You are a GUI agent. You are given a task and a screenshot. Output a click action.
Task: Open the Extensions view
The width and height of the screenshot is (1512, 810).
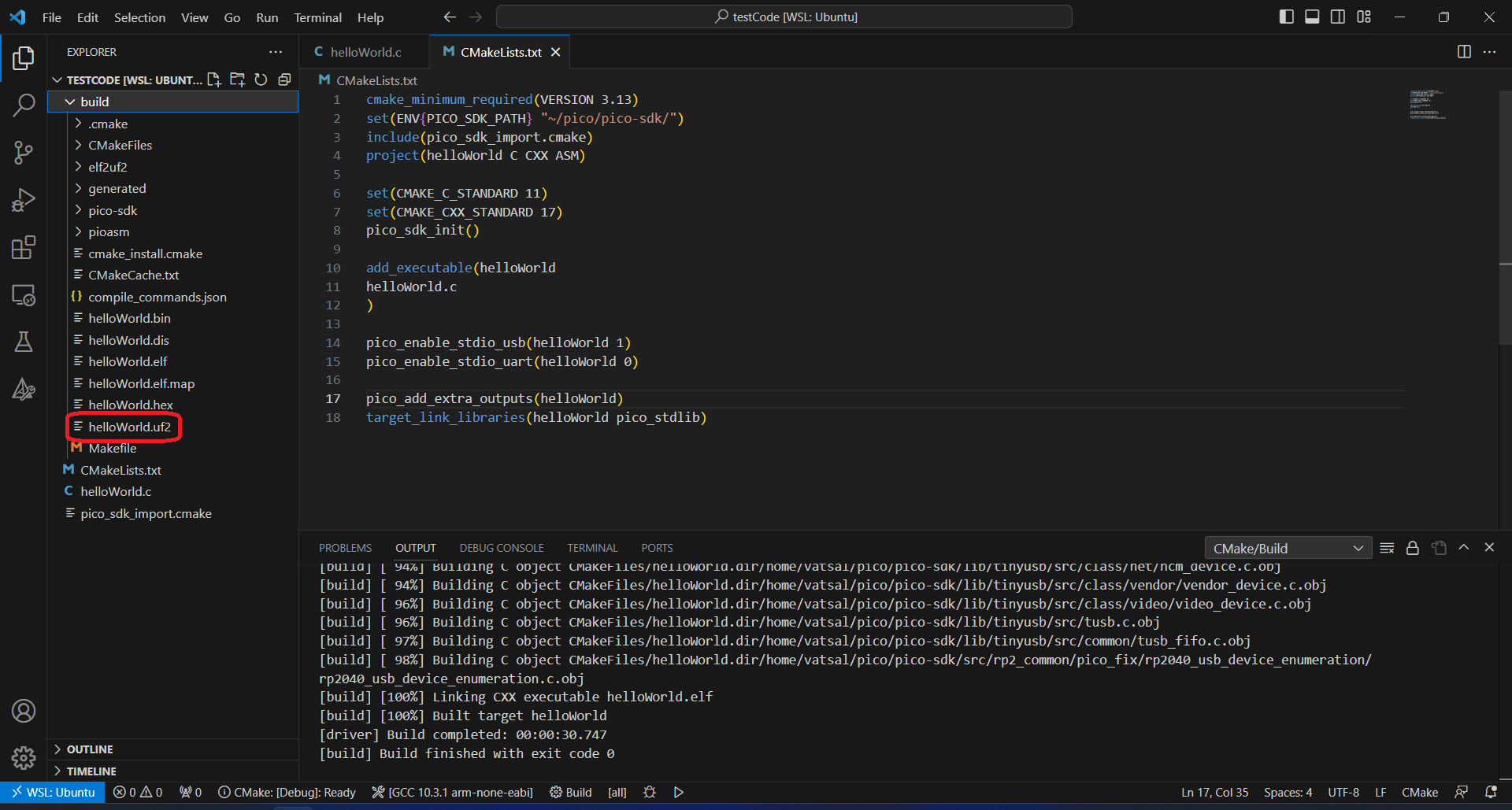pyautogui.click(x=24, y=247)
